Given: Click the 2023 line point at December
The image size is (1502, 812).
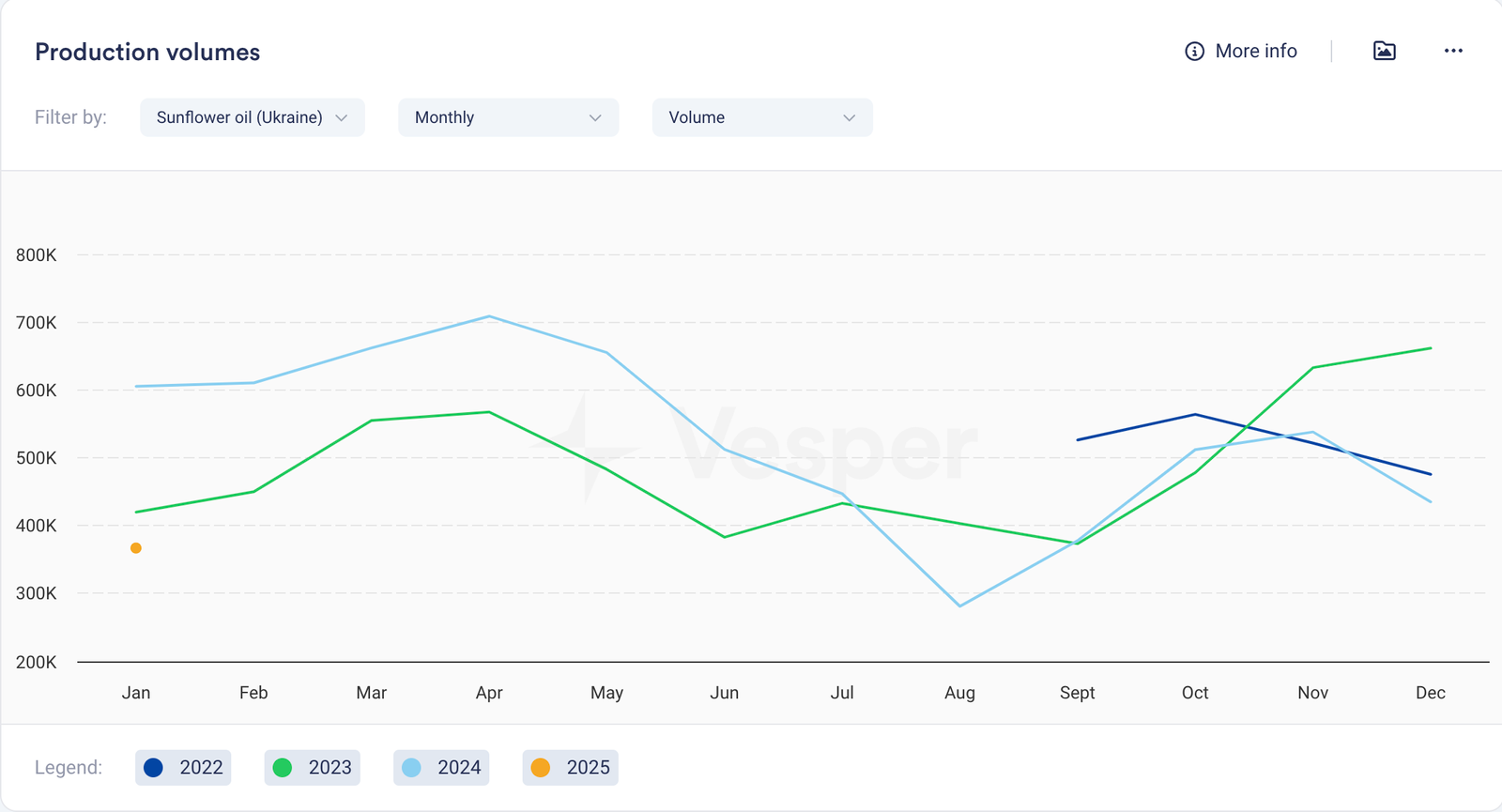Looking at the screenshot, I should [1430, 348].
